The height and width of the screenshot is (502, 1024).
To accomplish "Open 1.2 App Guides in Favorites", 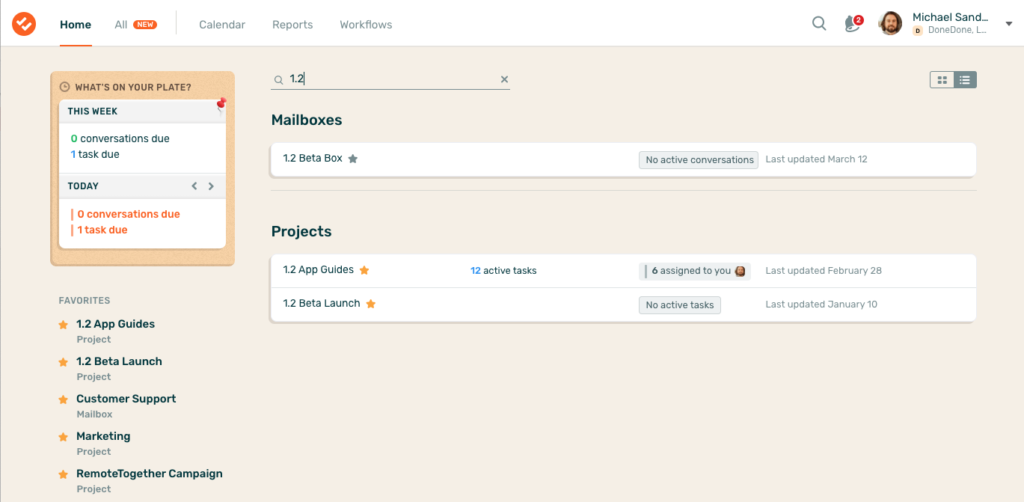I will (116, 324).
